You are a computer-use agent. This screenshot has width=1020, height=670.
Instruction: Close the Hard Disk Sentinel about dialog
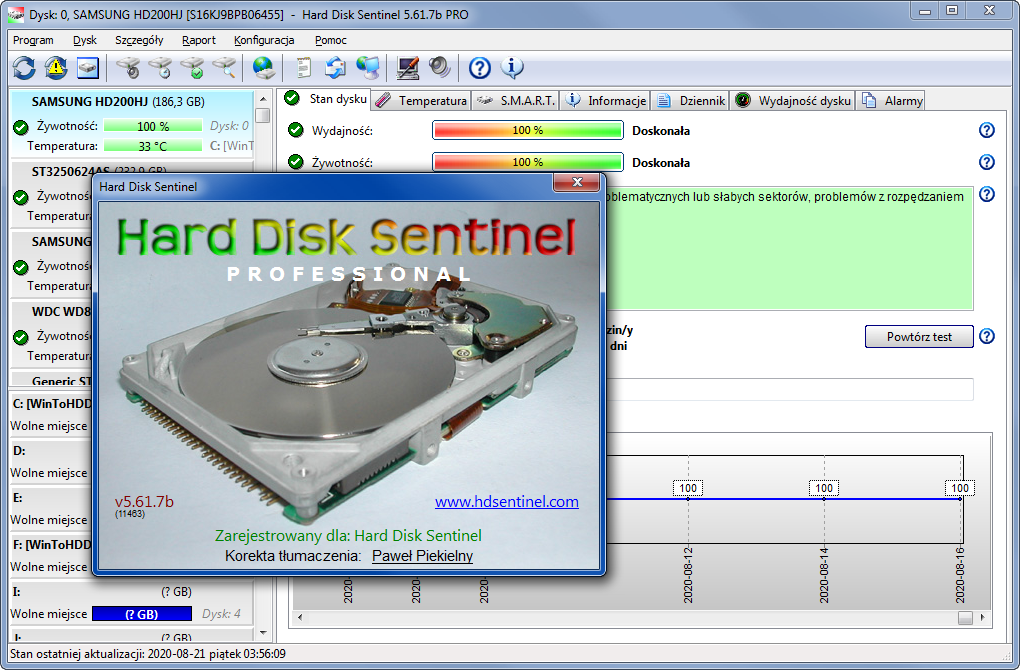coord(576,183)
